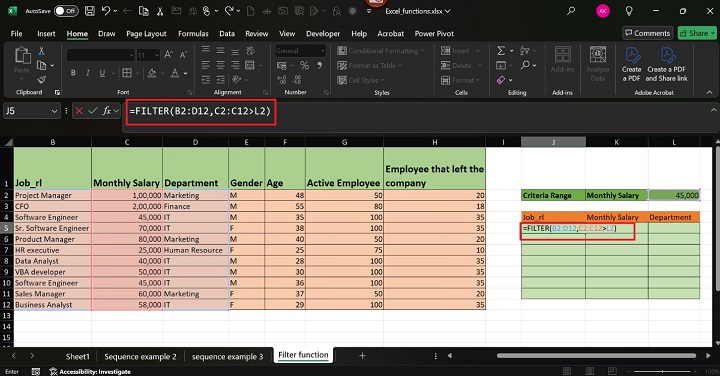
Task: Switch to the Sequence example 2 sheet
Action: click(140, 357)
